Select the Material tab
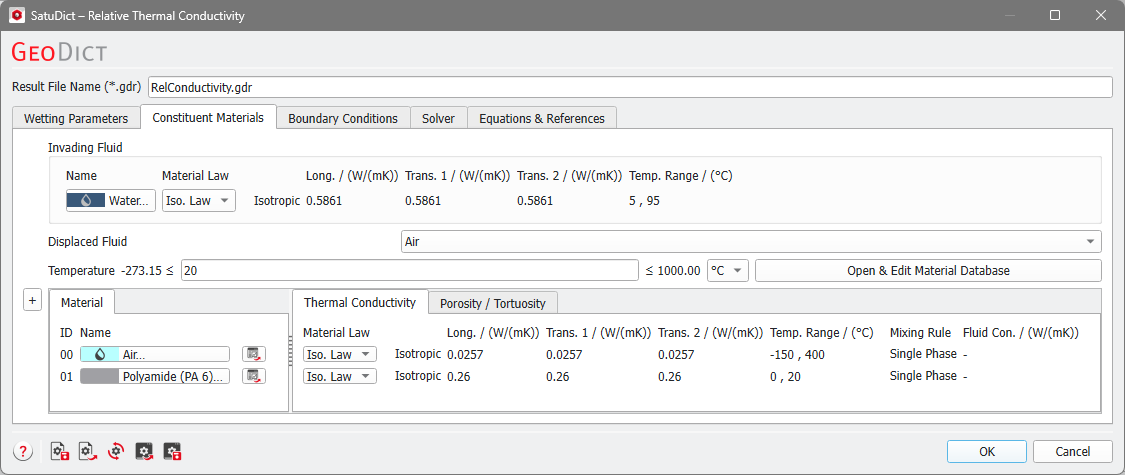 [82, 302]
